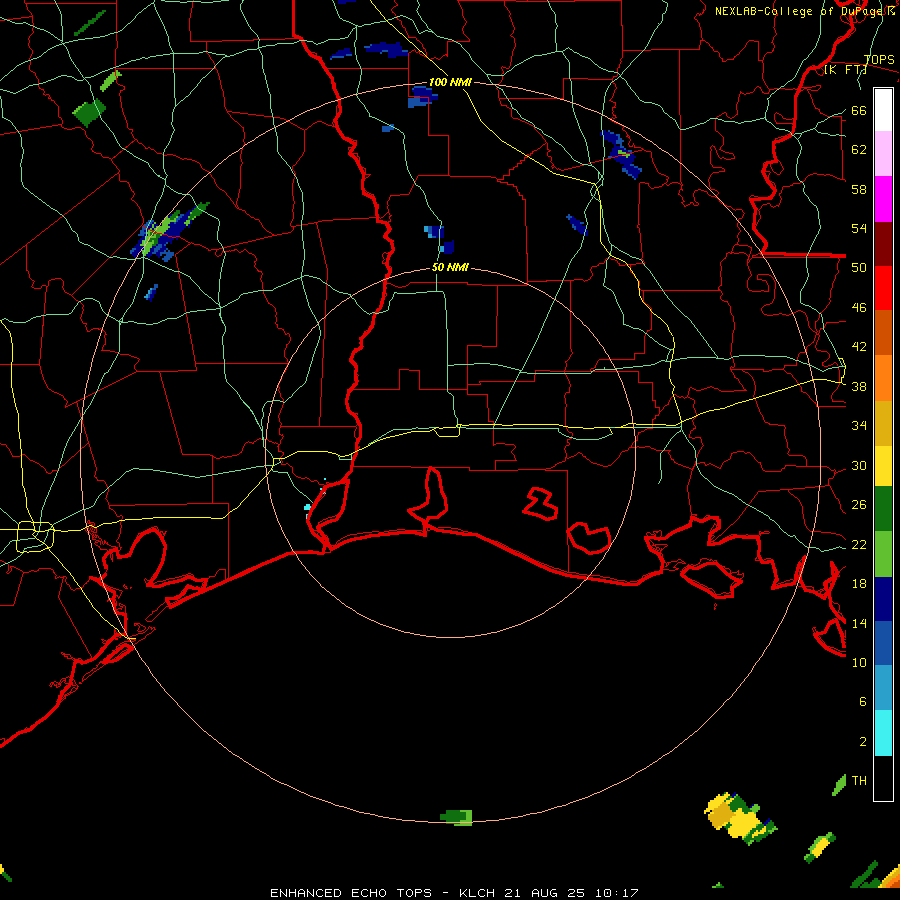Click legend value 34

[x=859, y=426]
